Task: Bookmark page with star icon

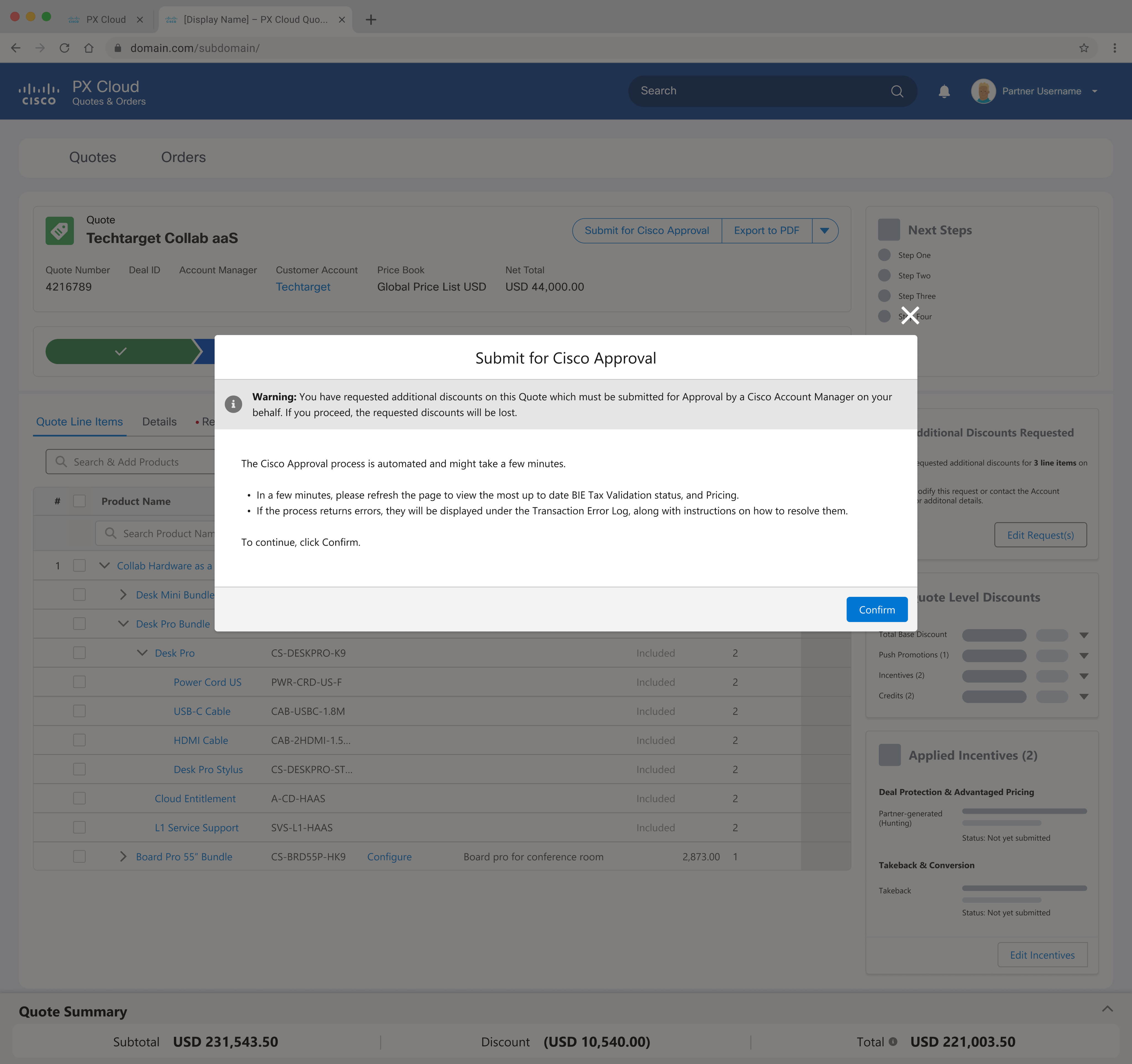Action: pyautogui.click(x=1084, y=48)
